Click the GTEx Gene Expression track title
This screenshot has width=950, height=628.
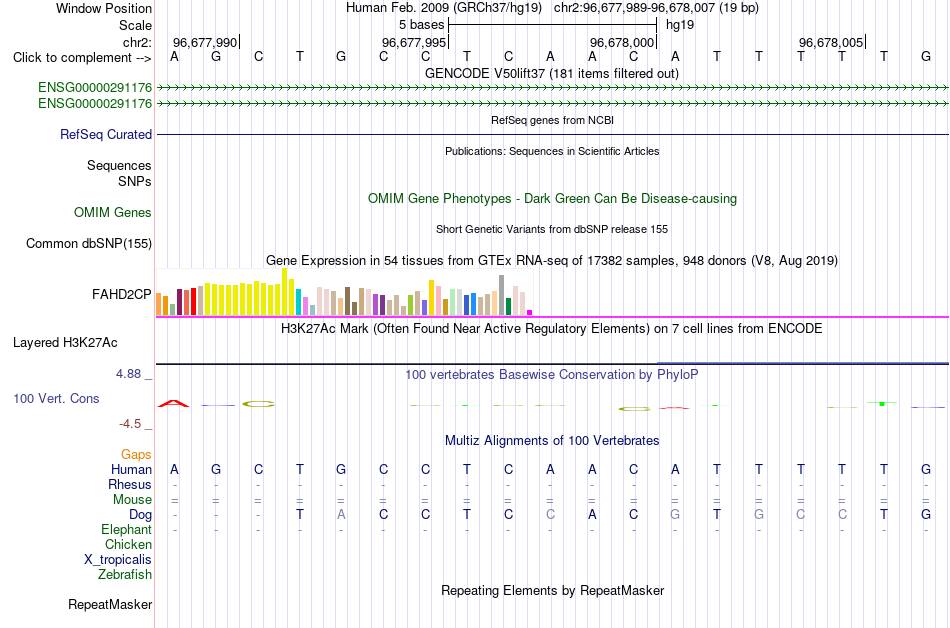tap(552, 260)
